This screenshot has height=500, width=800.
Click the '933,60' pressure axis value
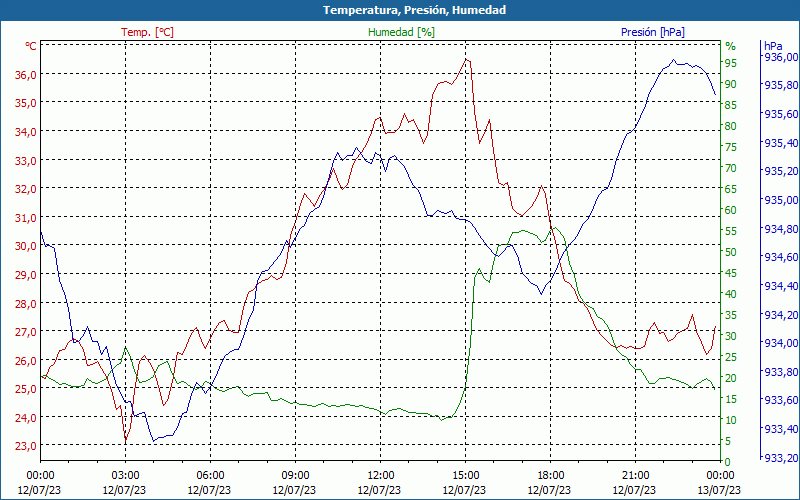coord(779,400)
